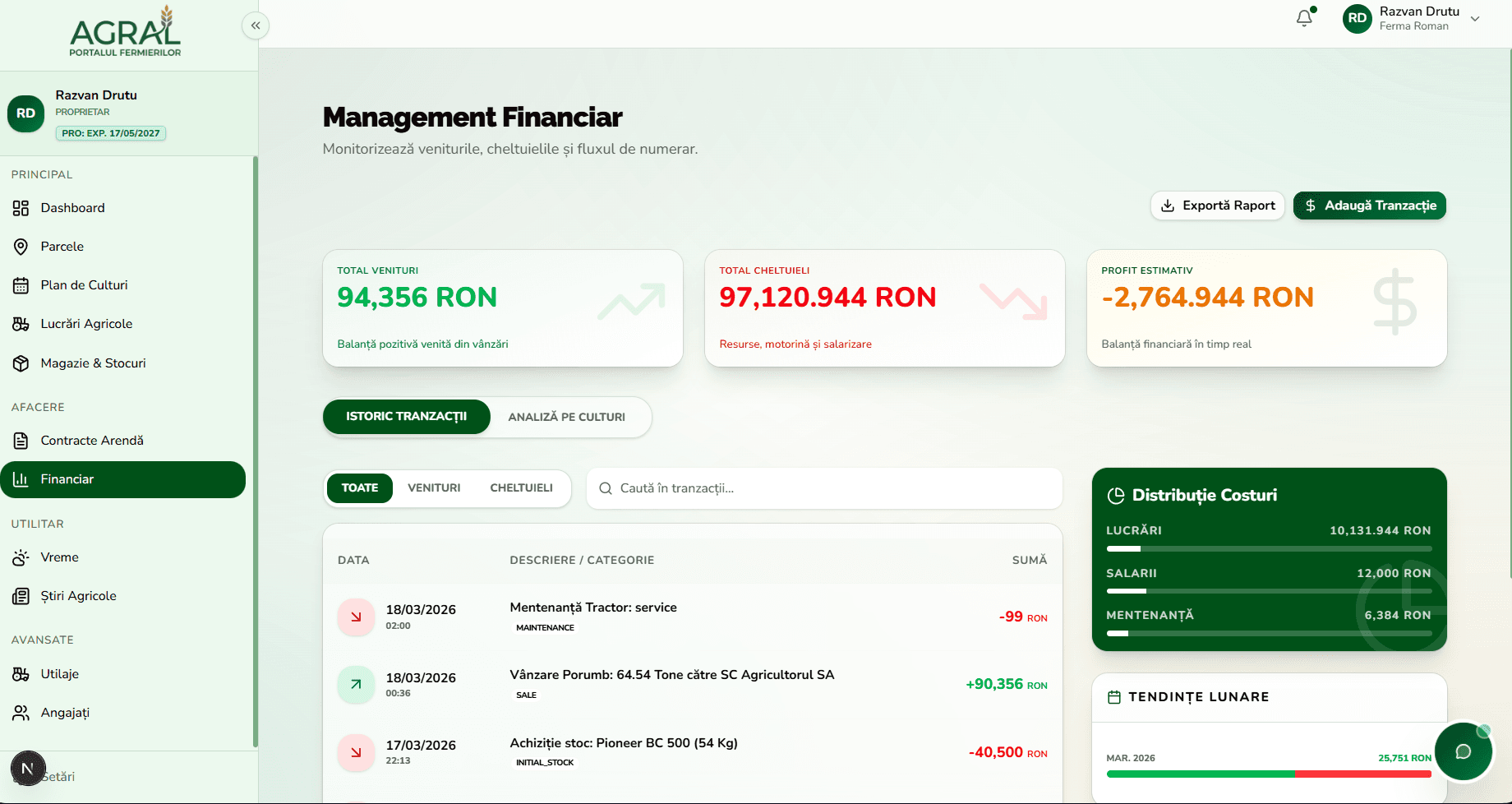Filter transactions by Cheltuieli
The image size is (1512, 804).
[521, 487]
